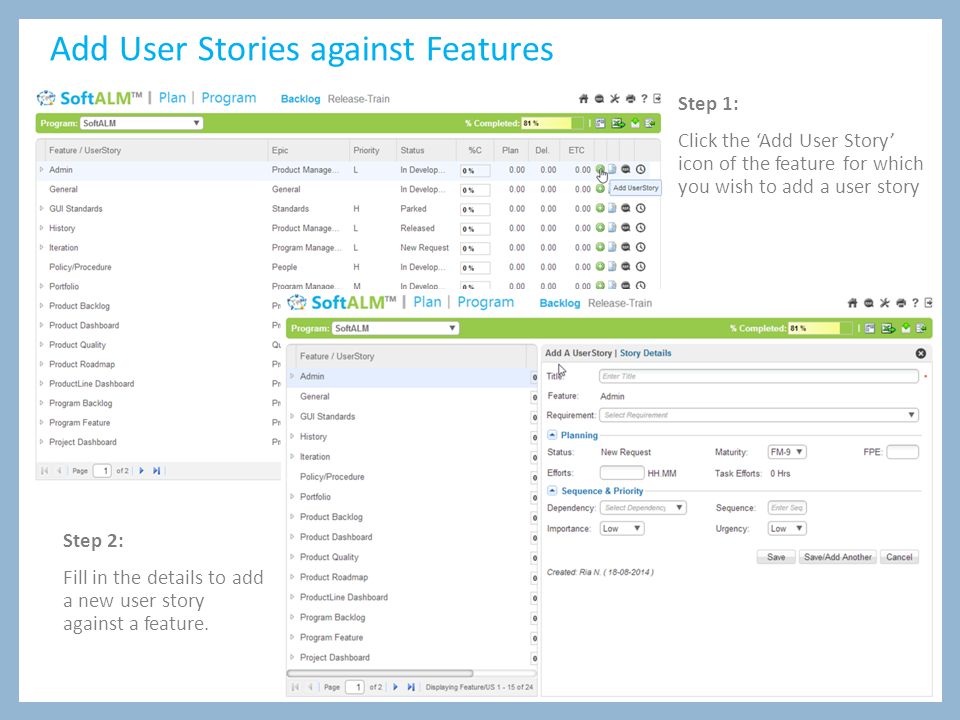Image resolution: width=960 pixels, height=720 pixels.
Task: Switch to Release-Train tab in the lower window
Action: pos(620,303)
